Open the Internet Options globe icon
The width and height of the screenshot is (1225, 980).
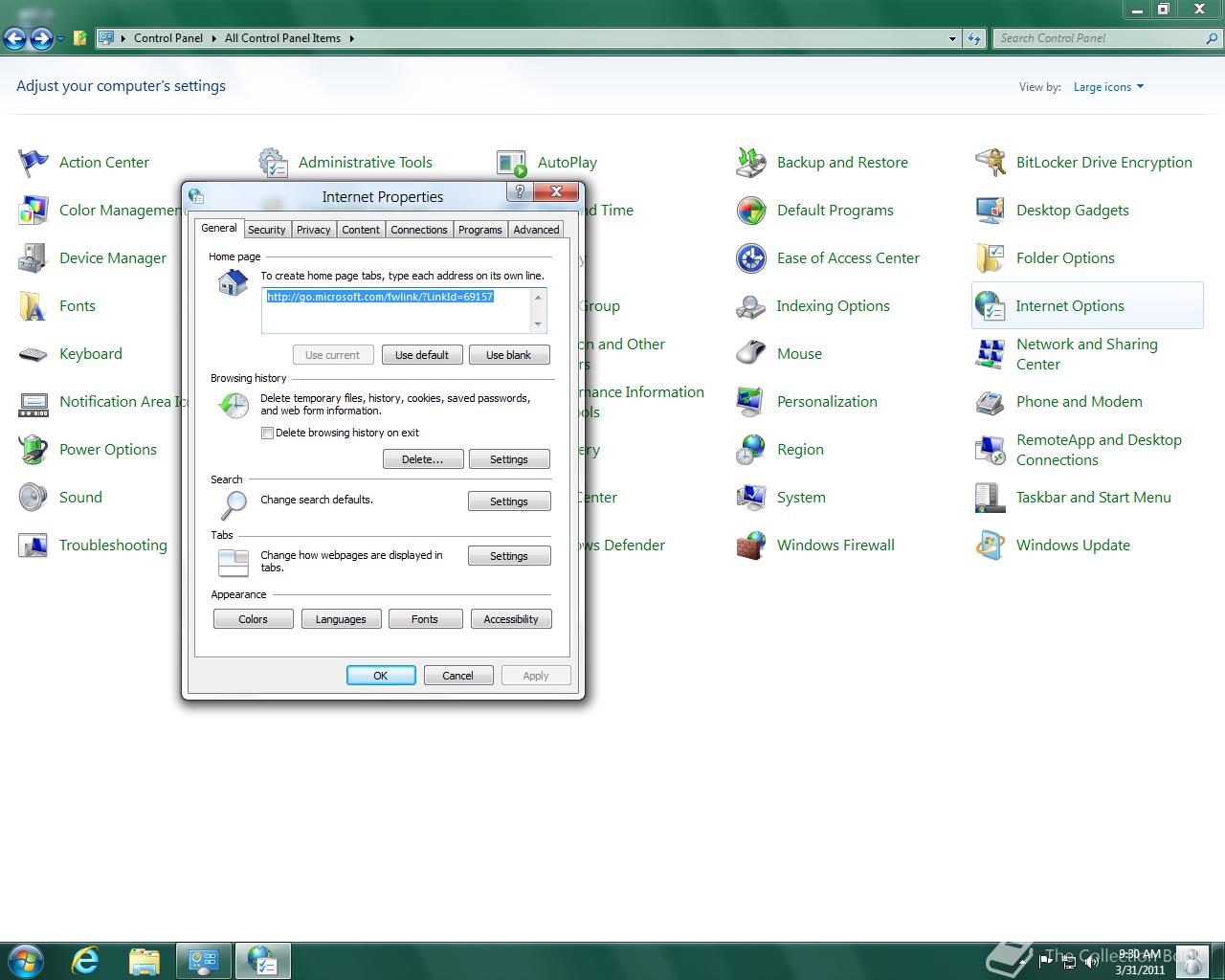point(991,306)
